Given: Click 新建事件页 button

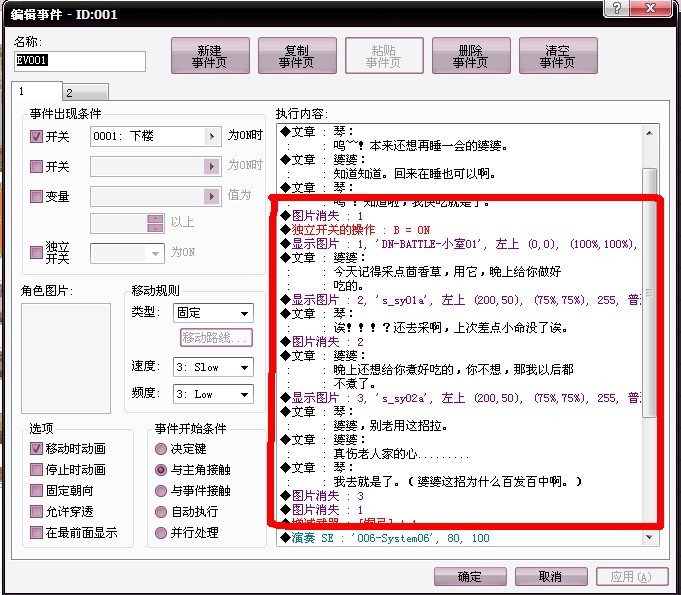Looking at the screenshot, I should [x=210, y=56].
